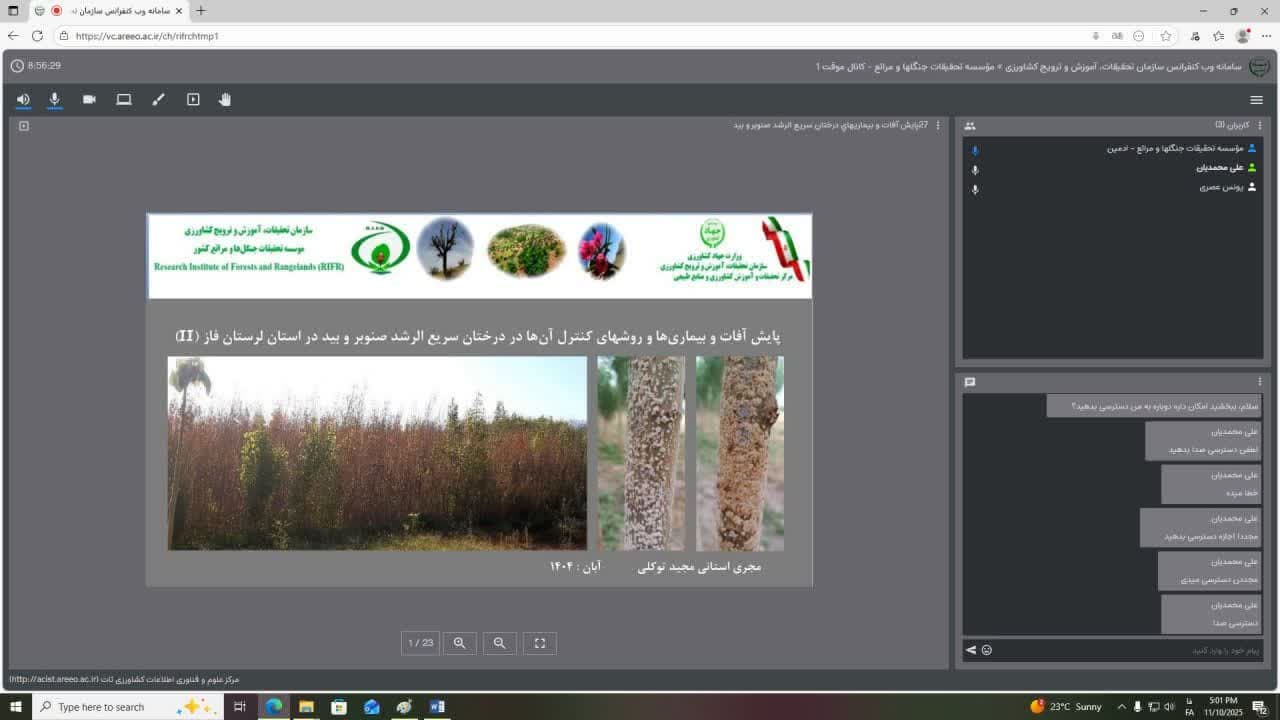Toggle the speaker audio icon
This screenshot has height=720, width=1280.
(23, 100)
